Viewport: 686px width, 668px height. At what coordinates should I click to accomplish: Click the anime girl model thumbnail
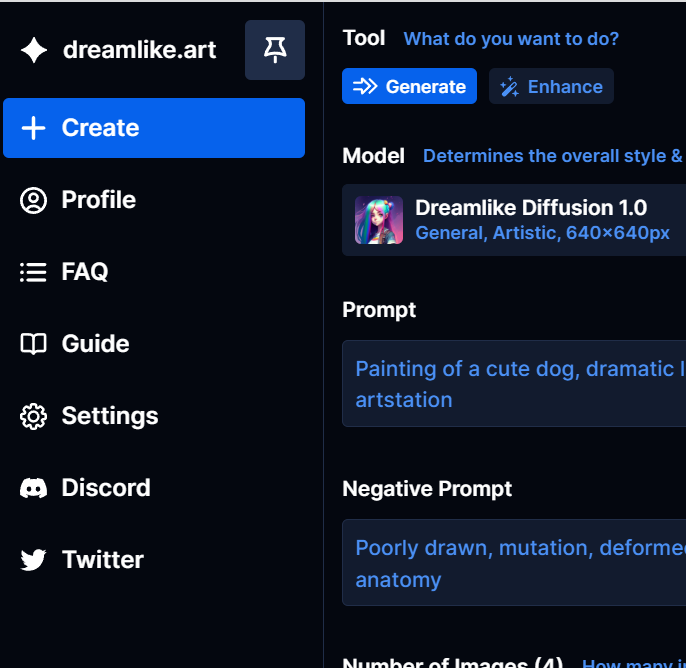[379, 220]
